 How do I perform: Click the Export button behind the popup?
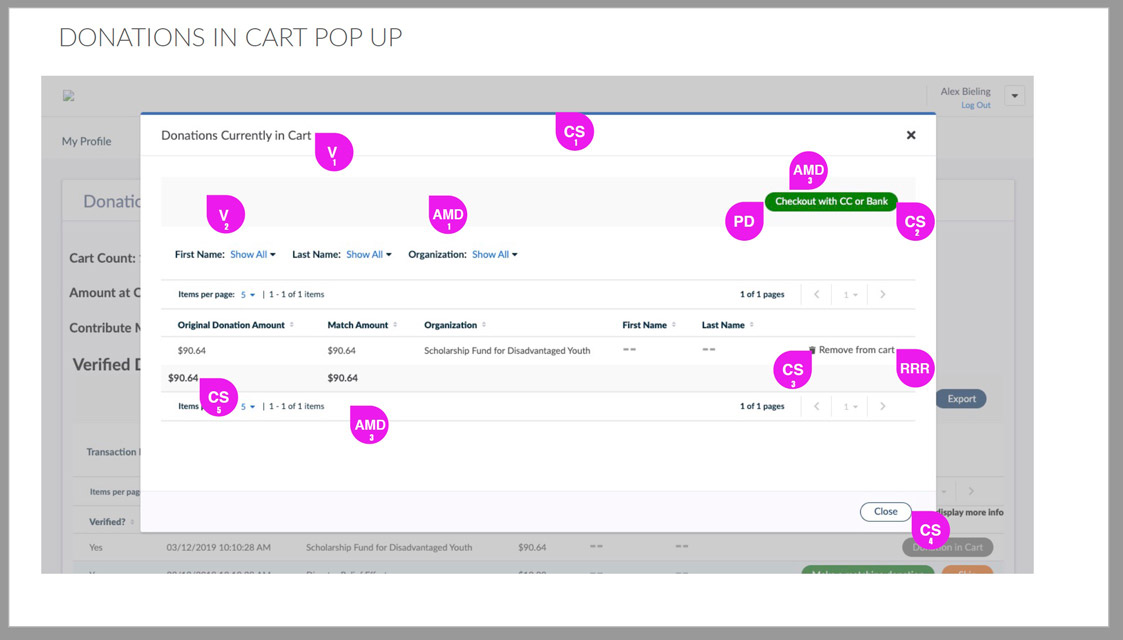961,398
